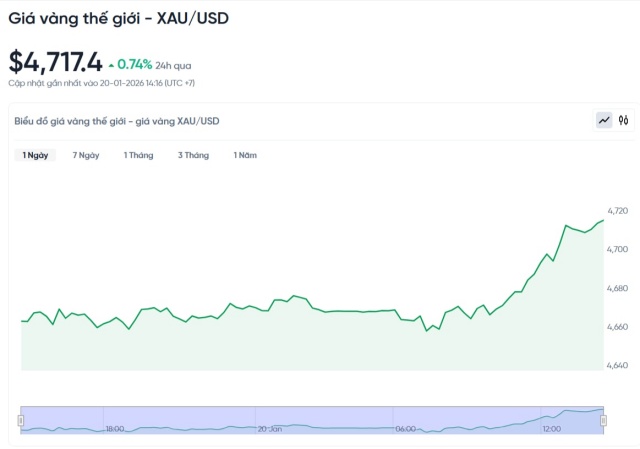
Task: Click the right handle of the range navigator
Action: [x=604, y=420]
